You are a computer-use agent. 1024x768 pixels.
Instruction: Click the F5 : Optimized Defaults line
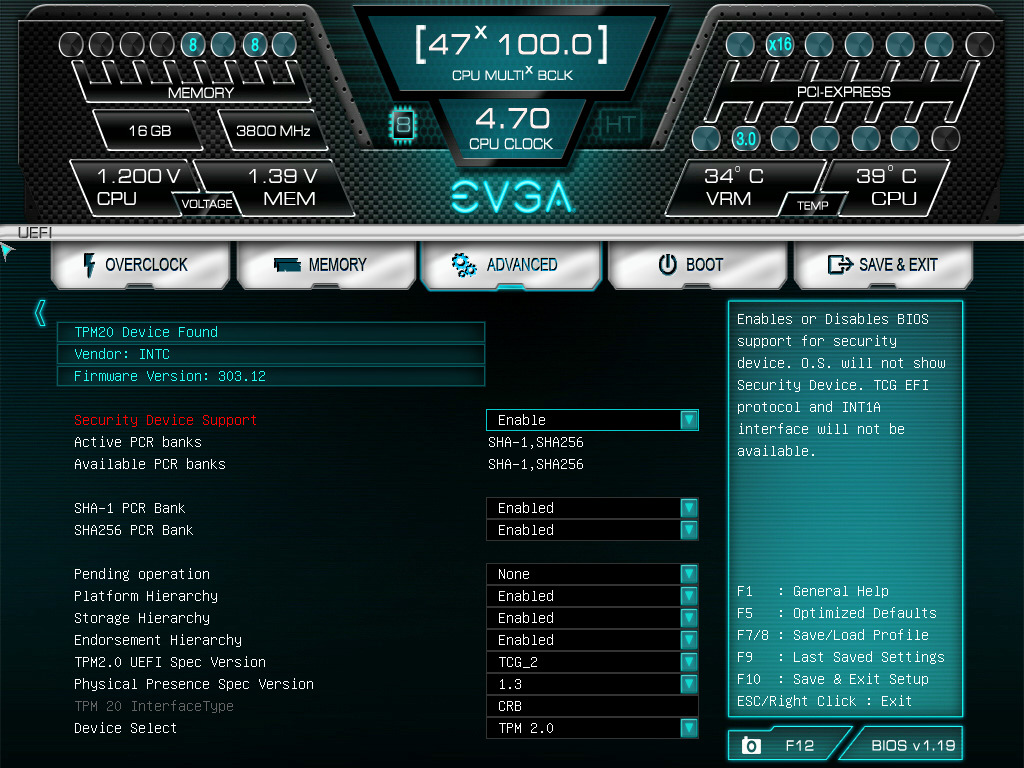pyautogui.click(x=837, y=613)
